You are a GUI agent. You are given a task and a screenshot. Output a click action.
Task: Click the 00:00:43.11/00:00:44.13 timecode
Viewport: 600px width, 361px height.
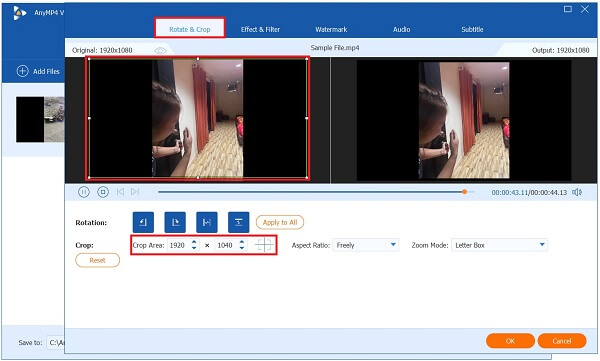coord(529,193)
